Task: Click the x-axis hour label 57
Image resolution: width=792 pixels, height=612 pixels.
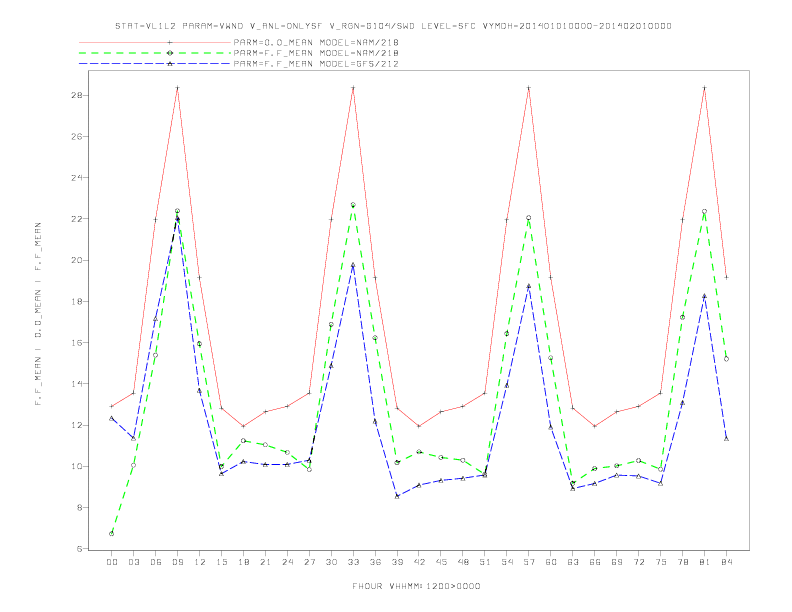Action: (x=529, y=562)
